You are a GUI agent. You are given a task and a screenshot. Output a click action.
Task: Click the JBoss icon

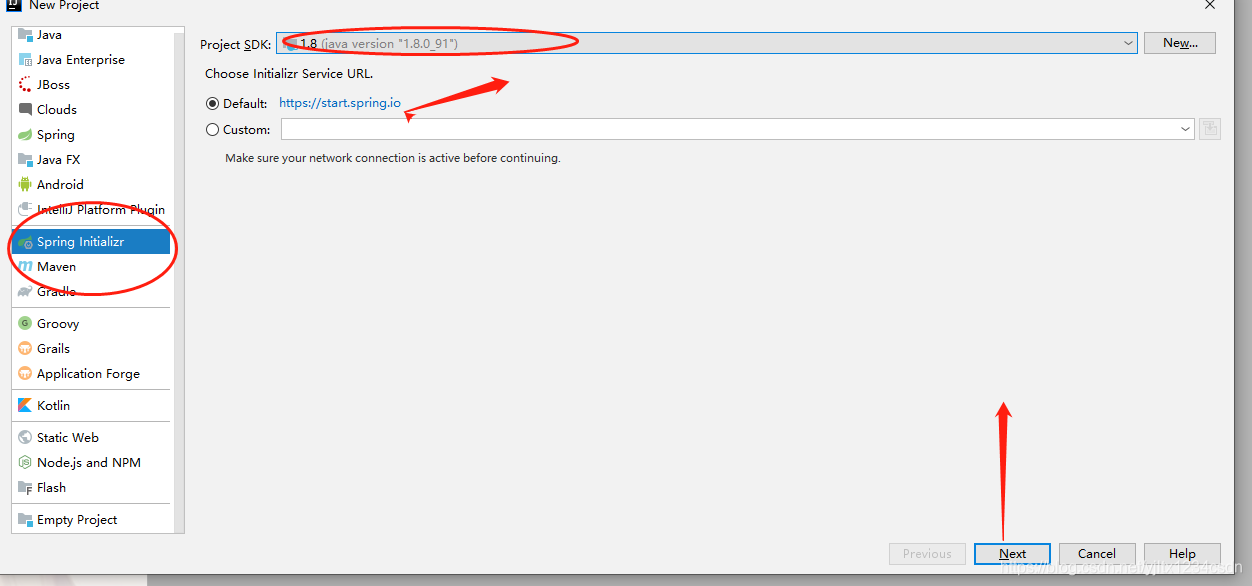(26, 85)
